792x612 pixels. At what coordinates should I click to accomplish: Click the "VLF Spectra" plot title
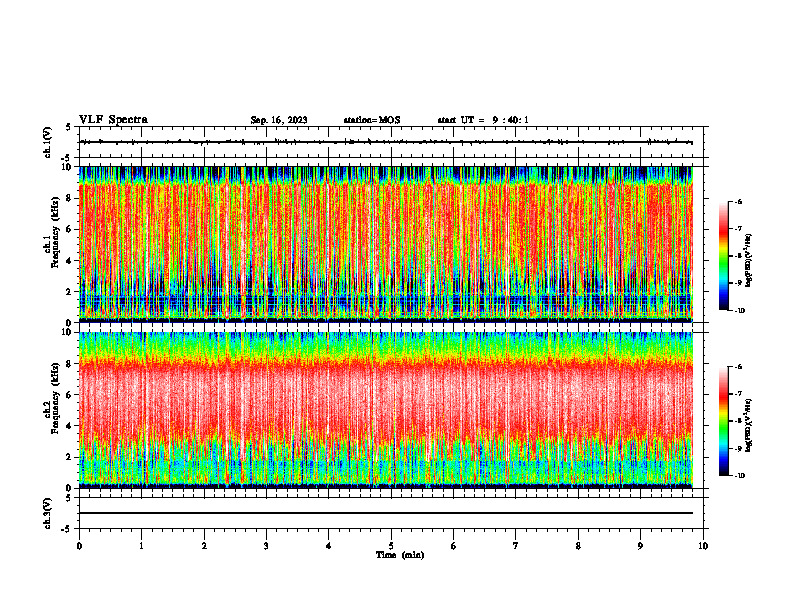coord(114,119)
